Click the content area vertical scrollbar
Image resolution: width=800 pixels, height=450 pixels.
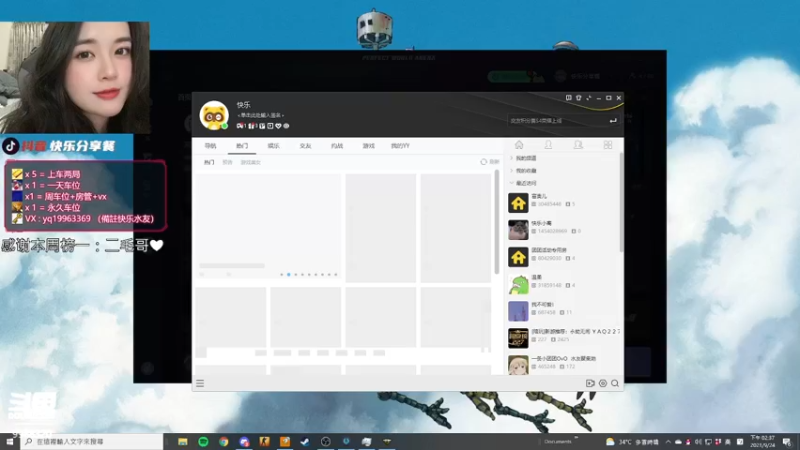496,222
